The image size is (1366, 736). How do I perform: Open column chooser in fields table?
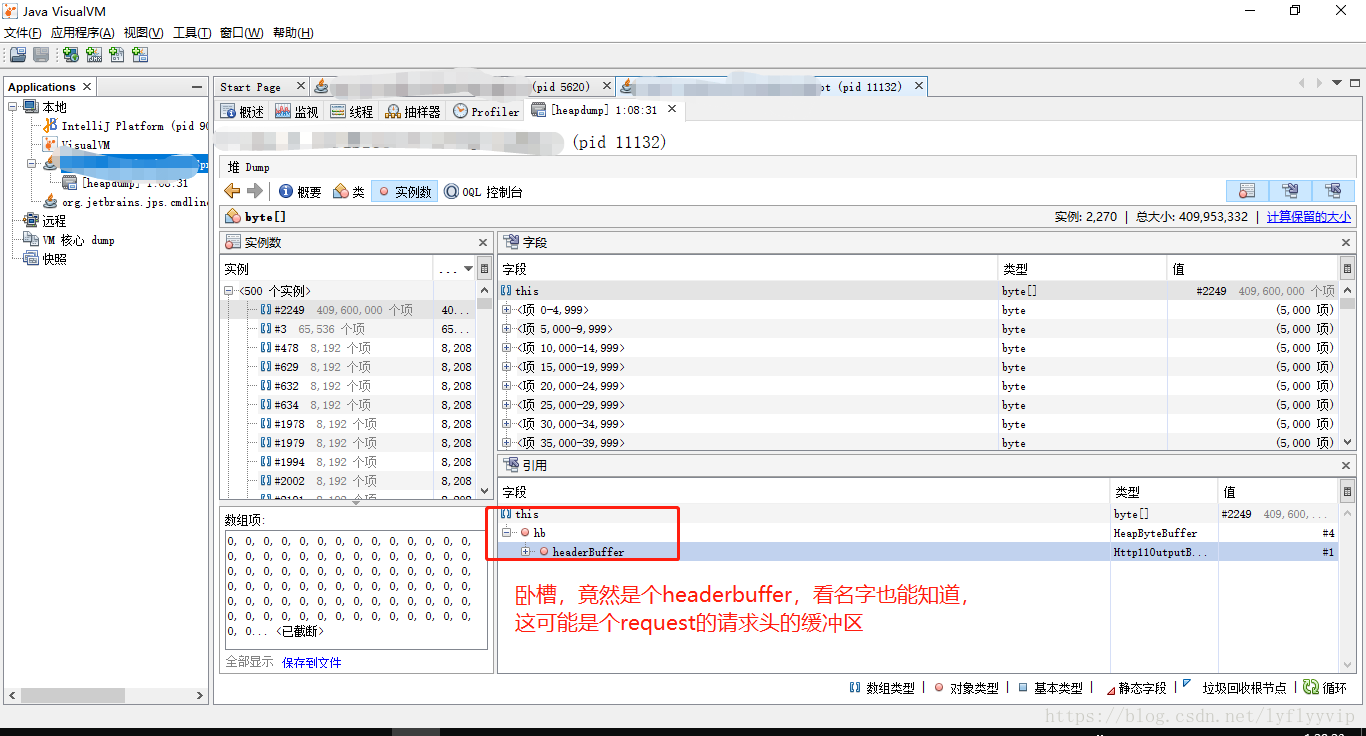click(x=1346, y=269)
